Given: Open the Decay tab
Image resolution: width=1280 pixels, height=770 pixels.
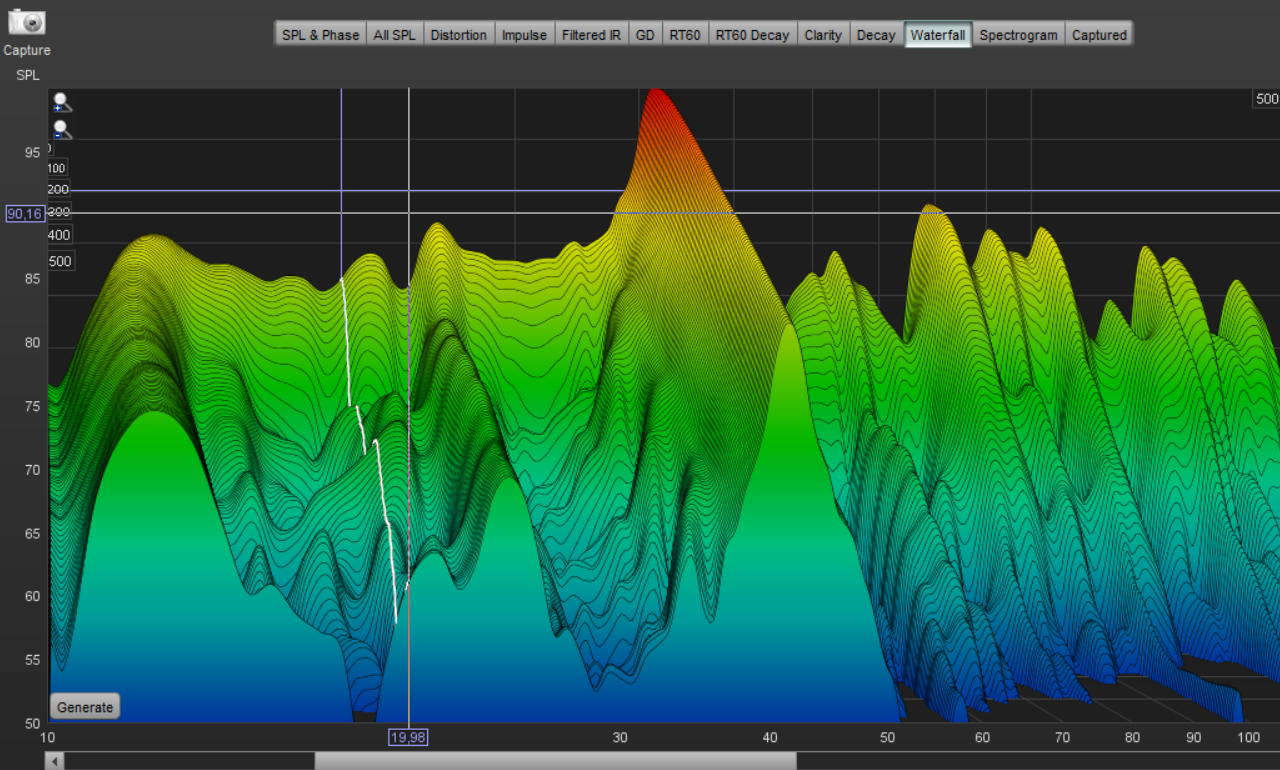Looking at the screenshot, I should pyautogui.click(x=876, y=35).
